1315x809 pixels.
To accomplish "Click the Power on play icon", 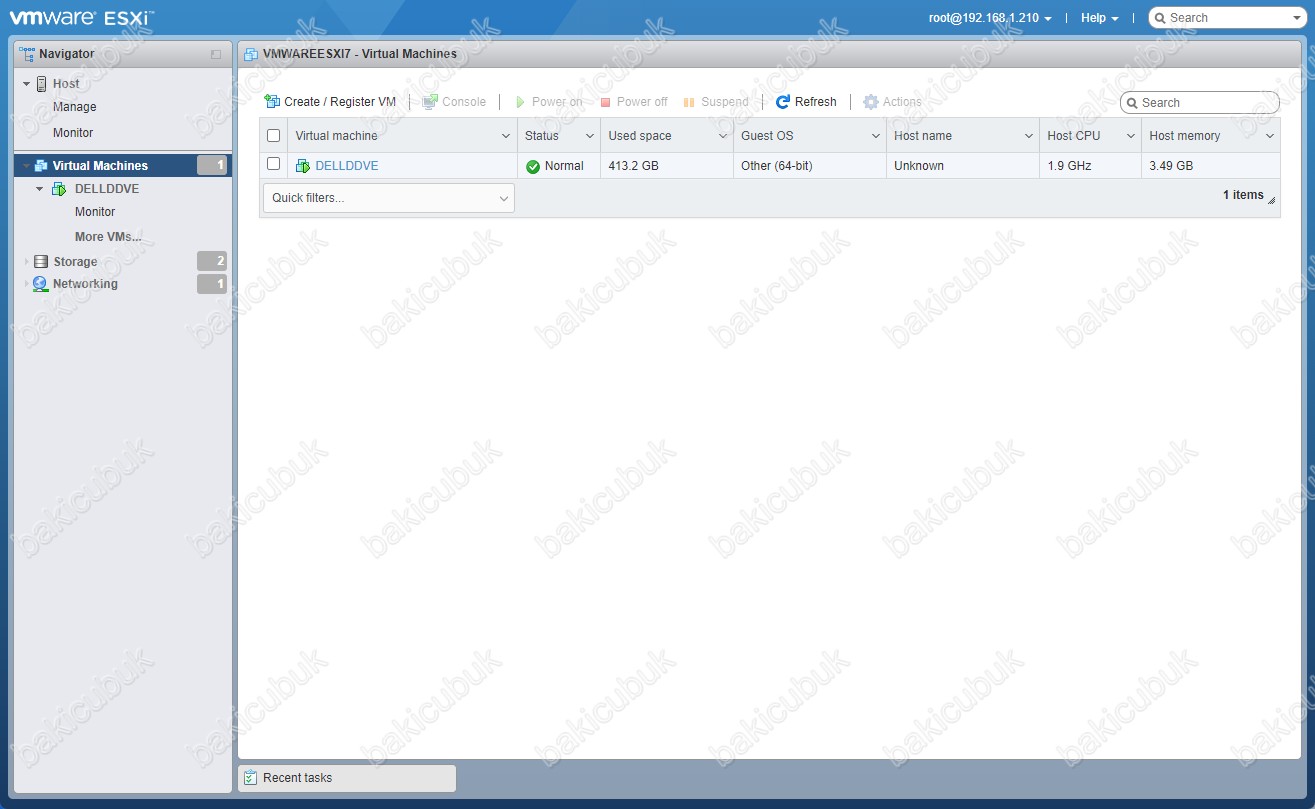I will point(520,102).
